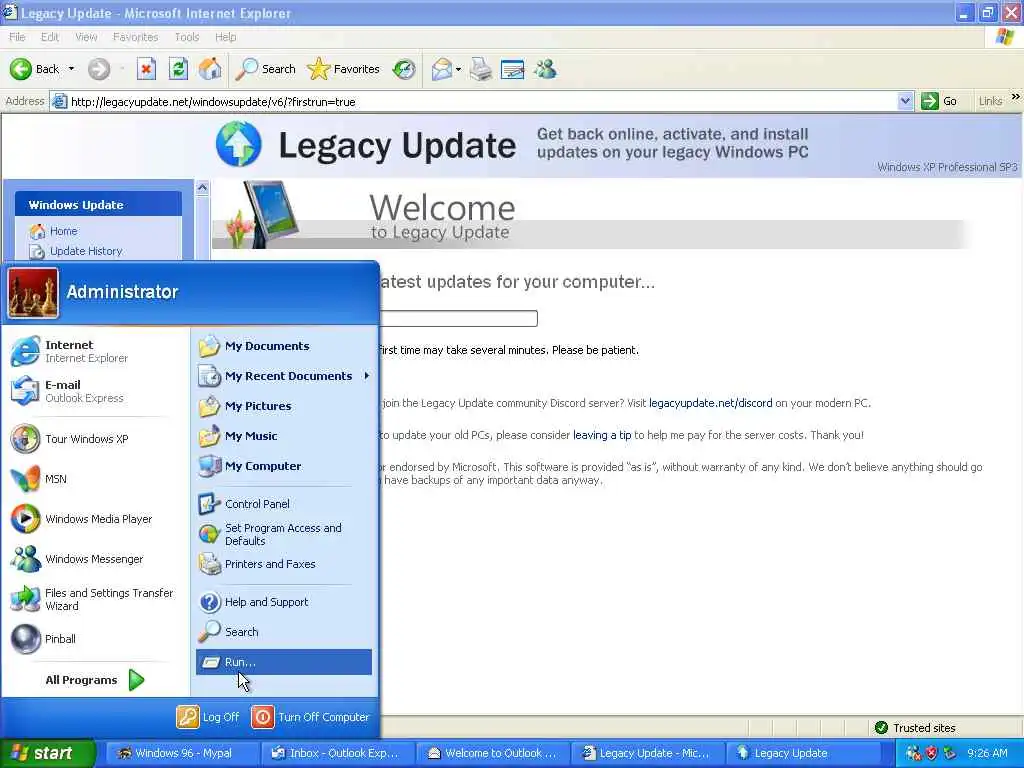The width and height of the screenshot is (1024, 768).
Task: Open the Favorites star in IE toolbar
Action: coord(343,69)
